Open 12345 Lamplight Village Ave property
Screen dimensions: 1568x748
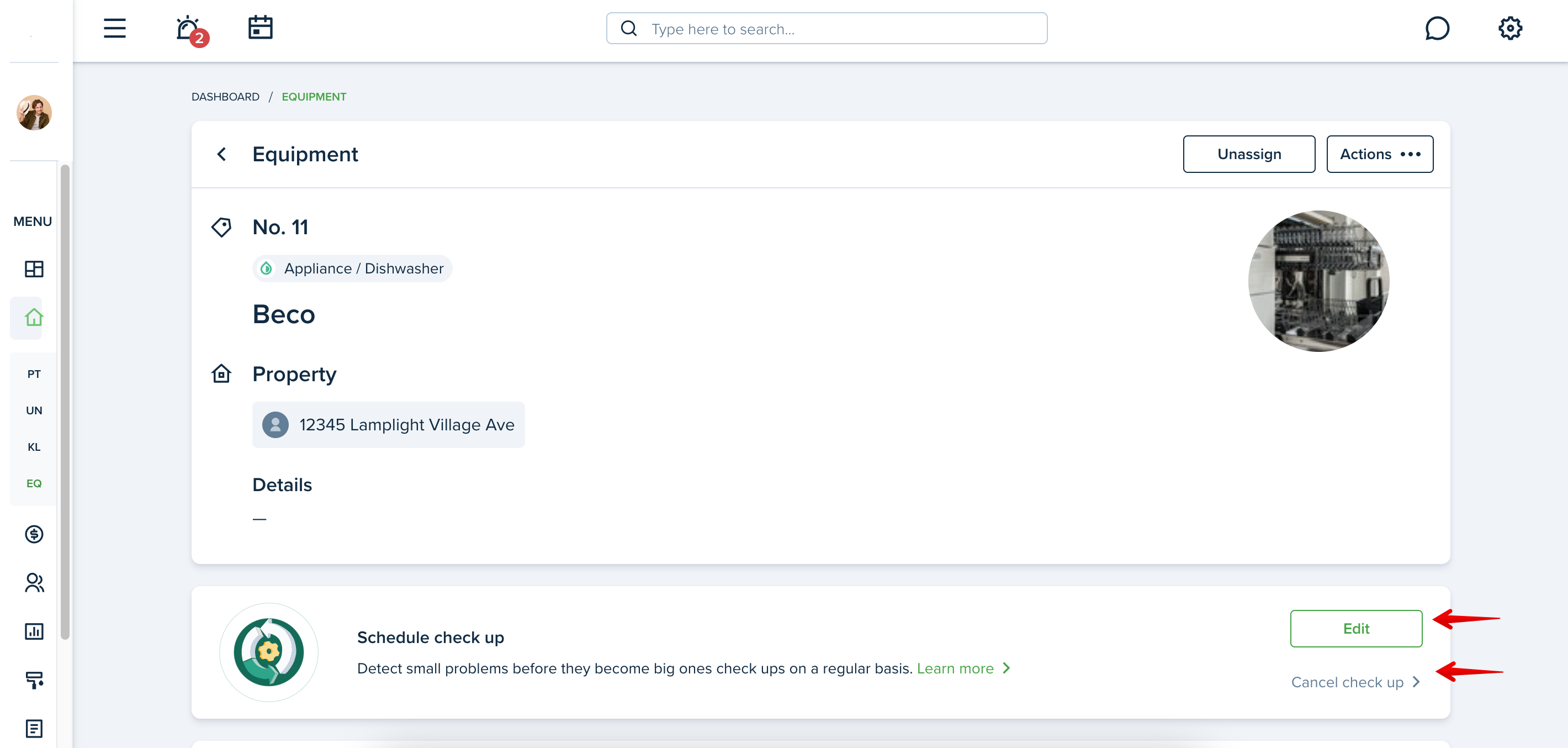(x=388, y=425)
